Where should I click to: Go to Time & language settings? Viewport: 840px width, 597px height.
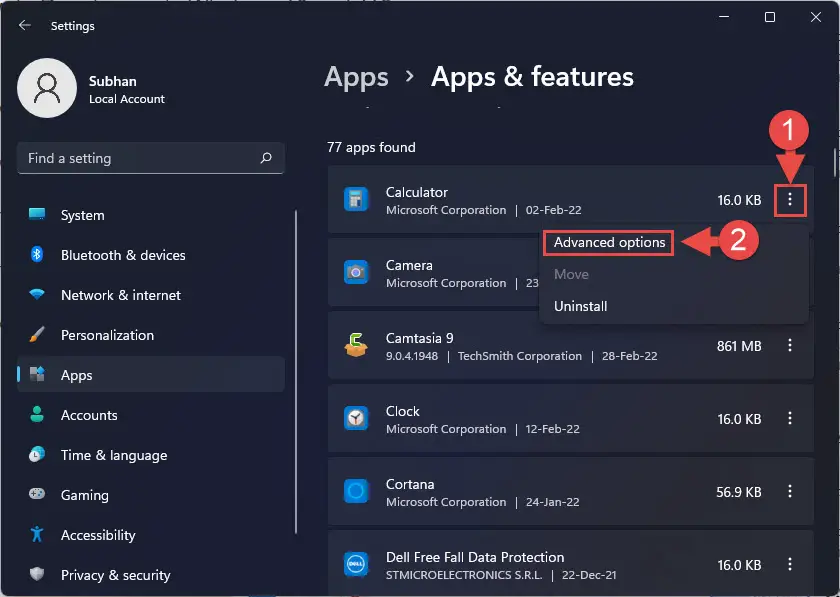[x=151, y=455]
